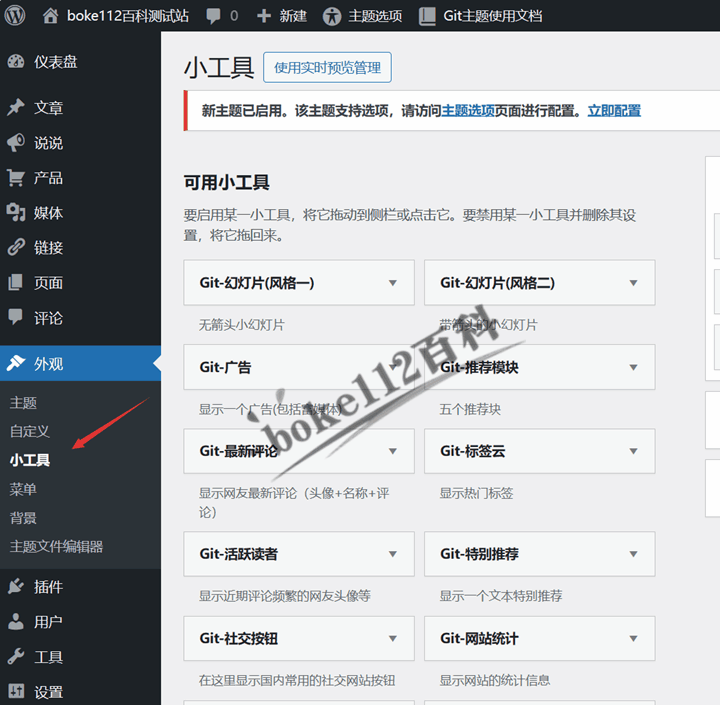Click the shopping cart icon for 产品
This screenshot has width=720, height=705.
[x=16, y=178]
